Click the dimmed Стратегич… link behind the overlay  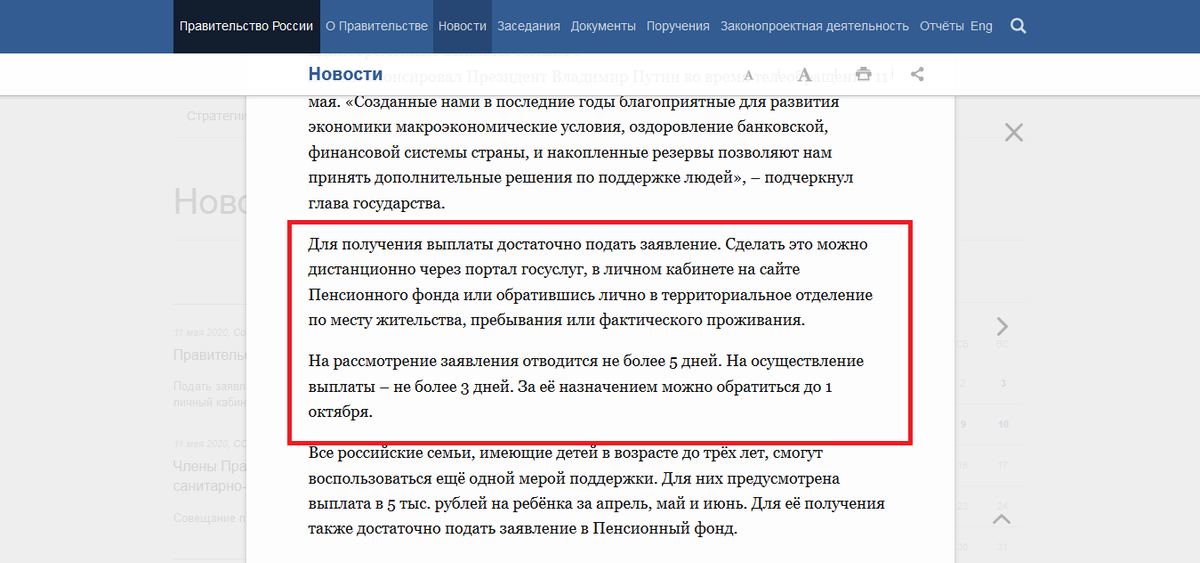click(216, 116)
